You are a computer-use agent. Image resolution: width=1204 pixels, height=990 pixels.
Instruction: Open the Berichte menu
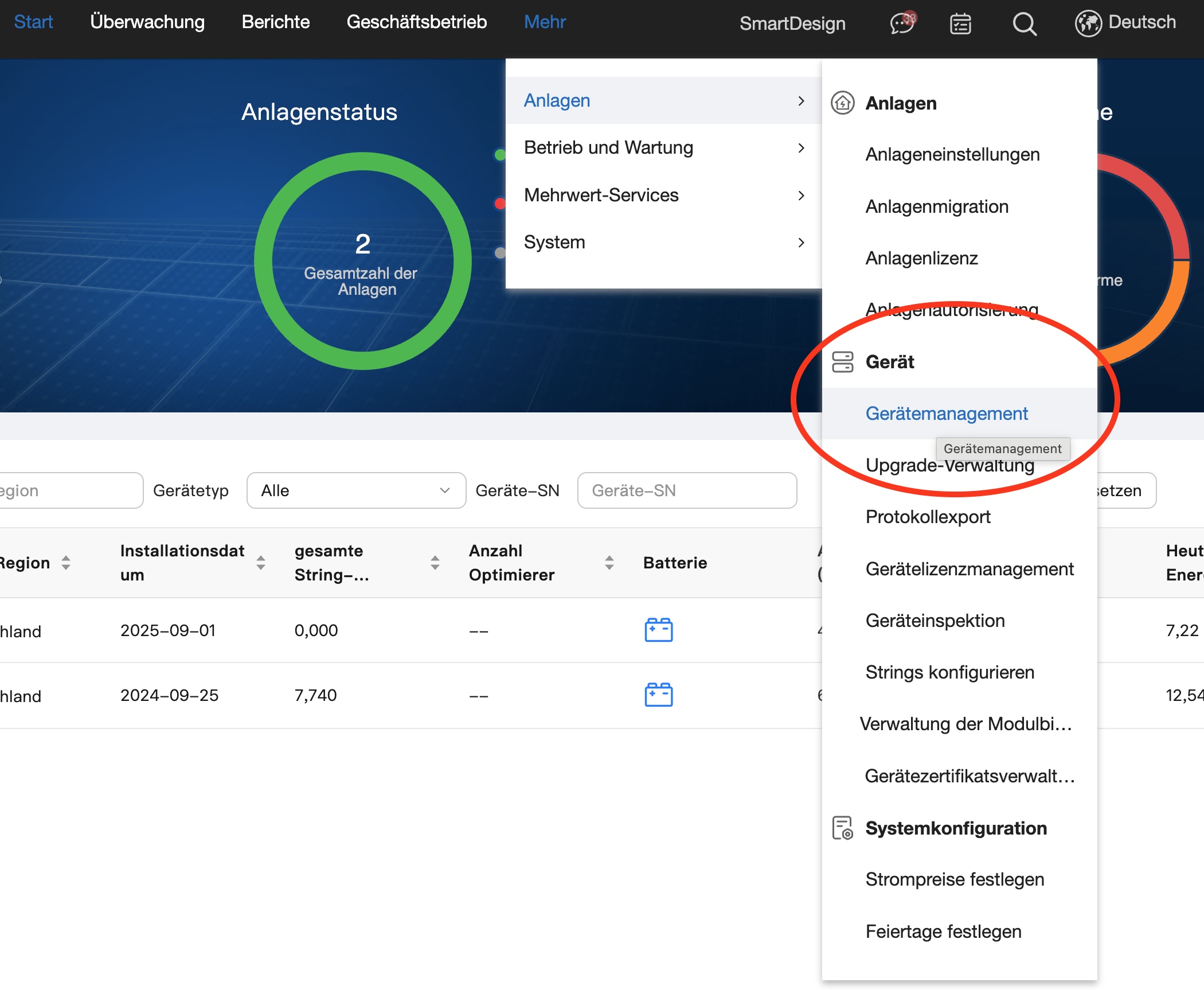point(276,22)
